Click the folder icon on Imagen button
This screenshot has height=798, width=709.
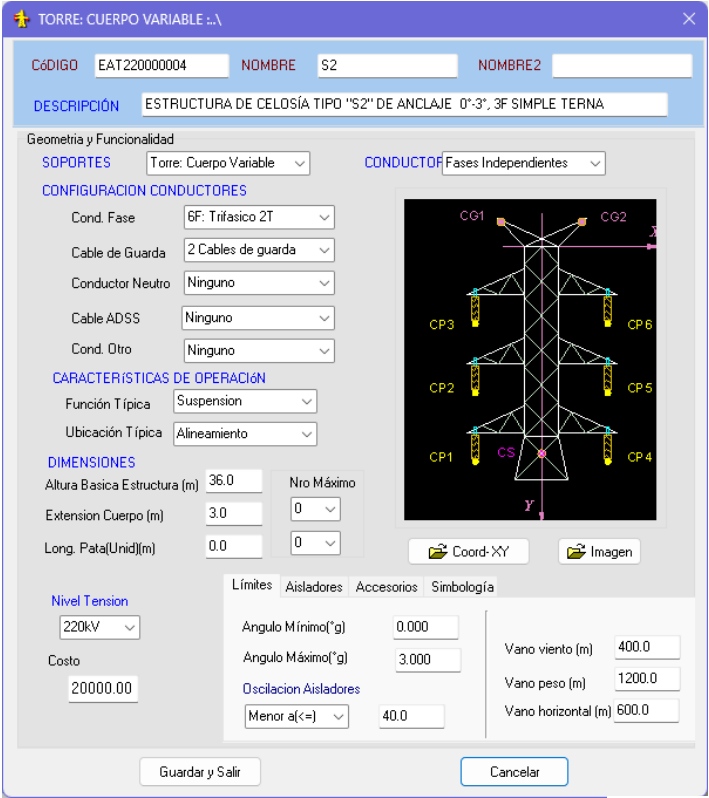pyautogui.click(x=576, y=552)
